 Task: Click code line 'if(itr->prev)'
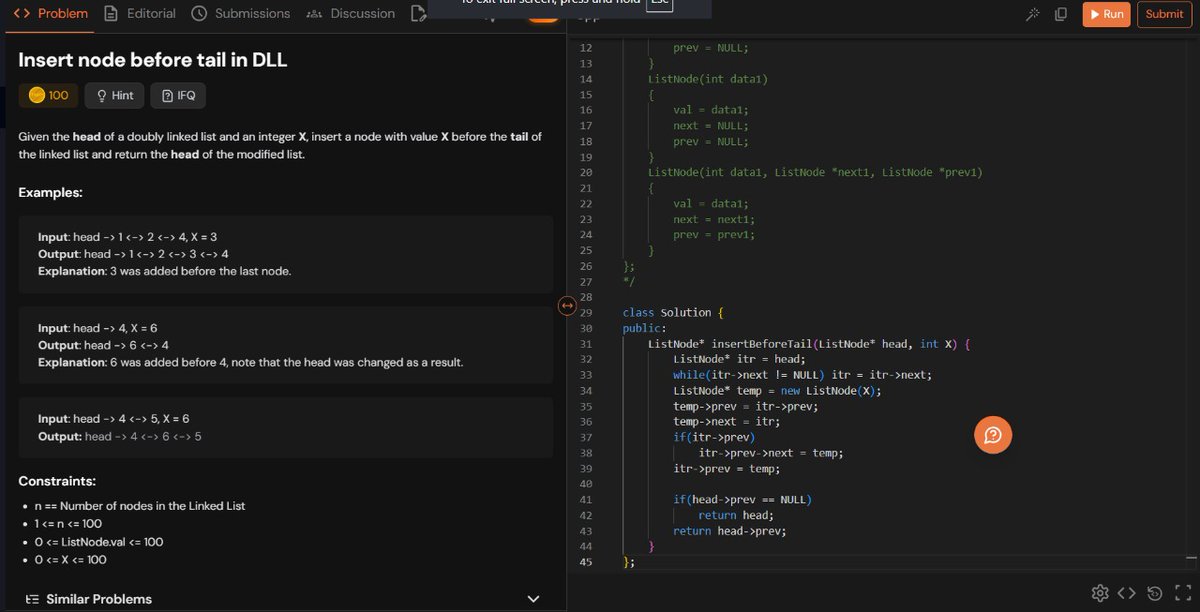coord(714,437)
